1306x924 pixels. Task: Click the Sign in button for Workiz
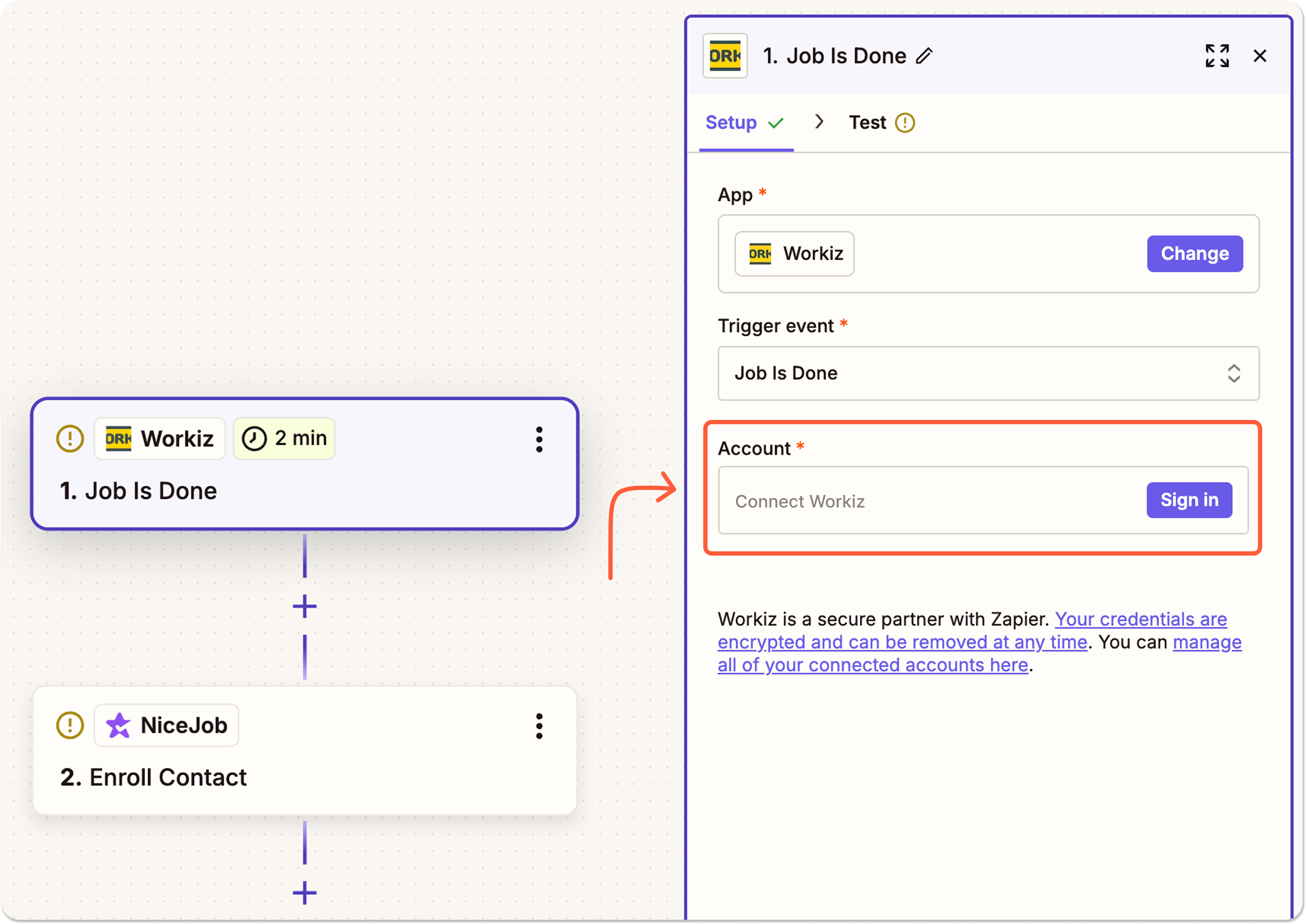click(1189, 500)
